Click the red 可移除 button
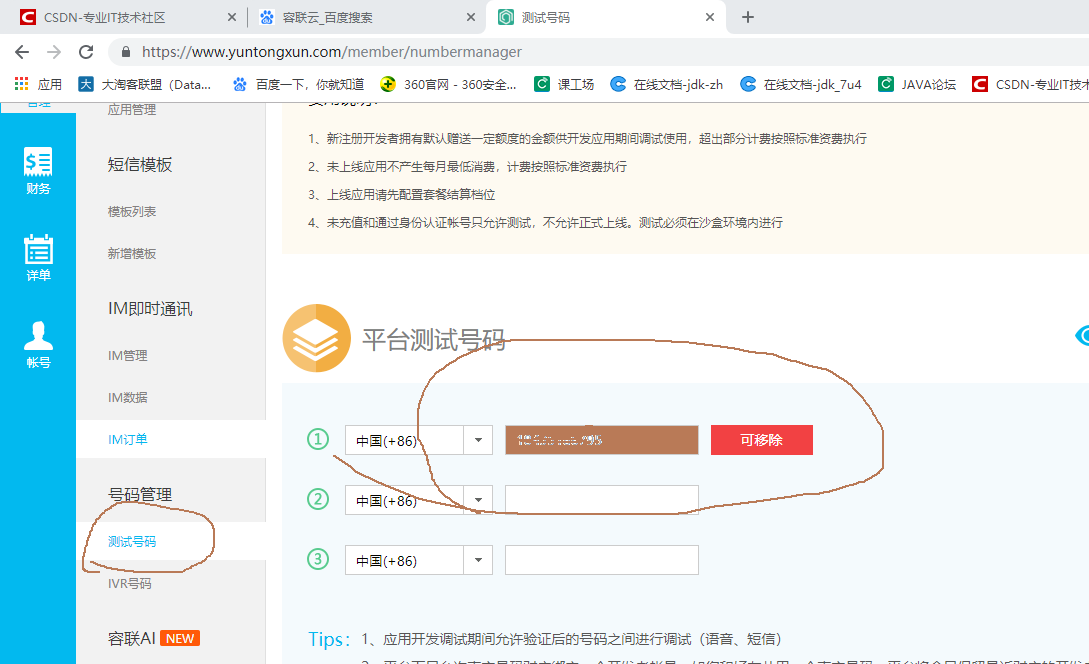 pyautogui.click(x=761, y=439)
